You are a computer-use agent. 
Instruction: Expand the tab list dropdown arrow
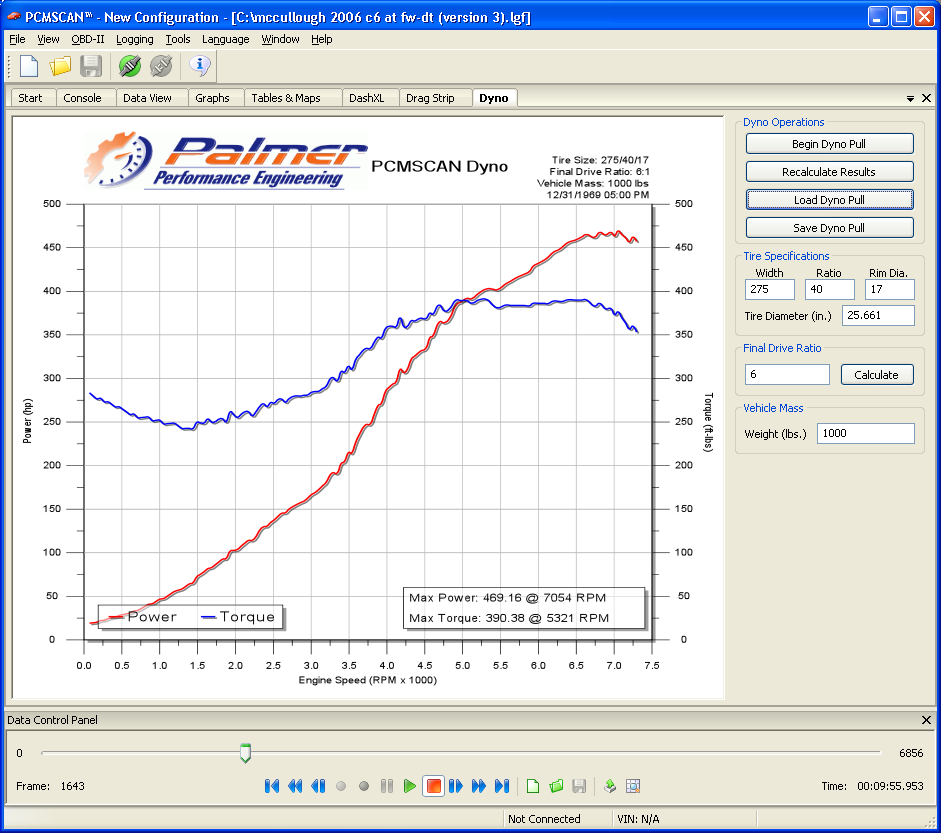[910, 98]
